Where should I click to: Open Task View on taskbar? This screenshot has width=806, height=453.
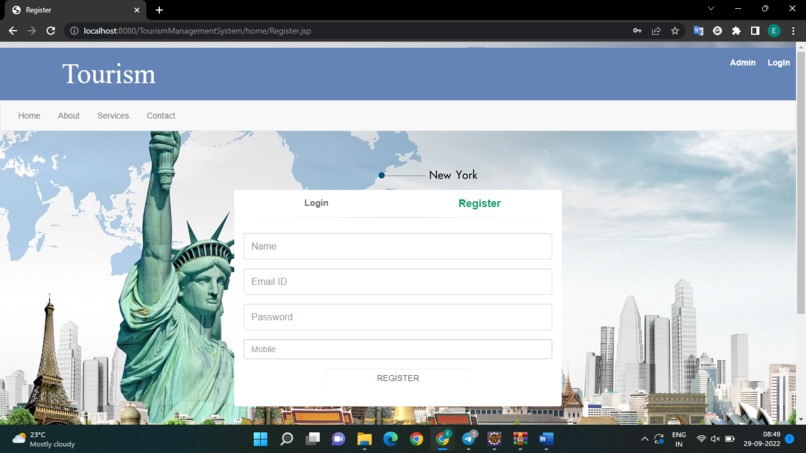click(x=313, y=439)
